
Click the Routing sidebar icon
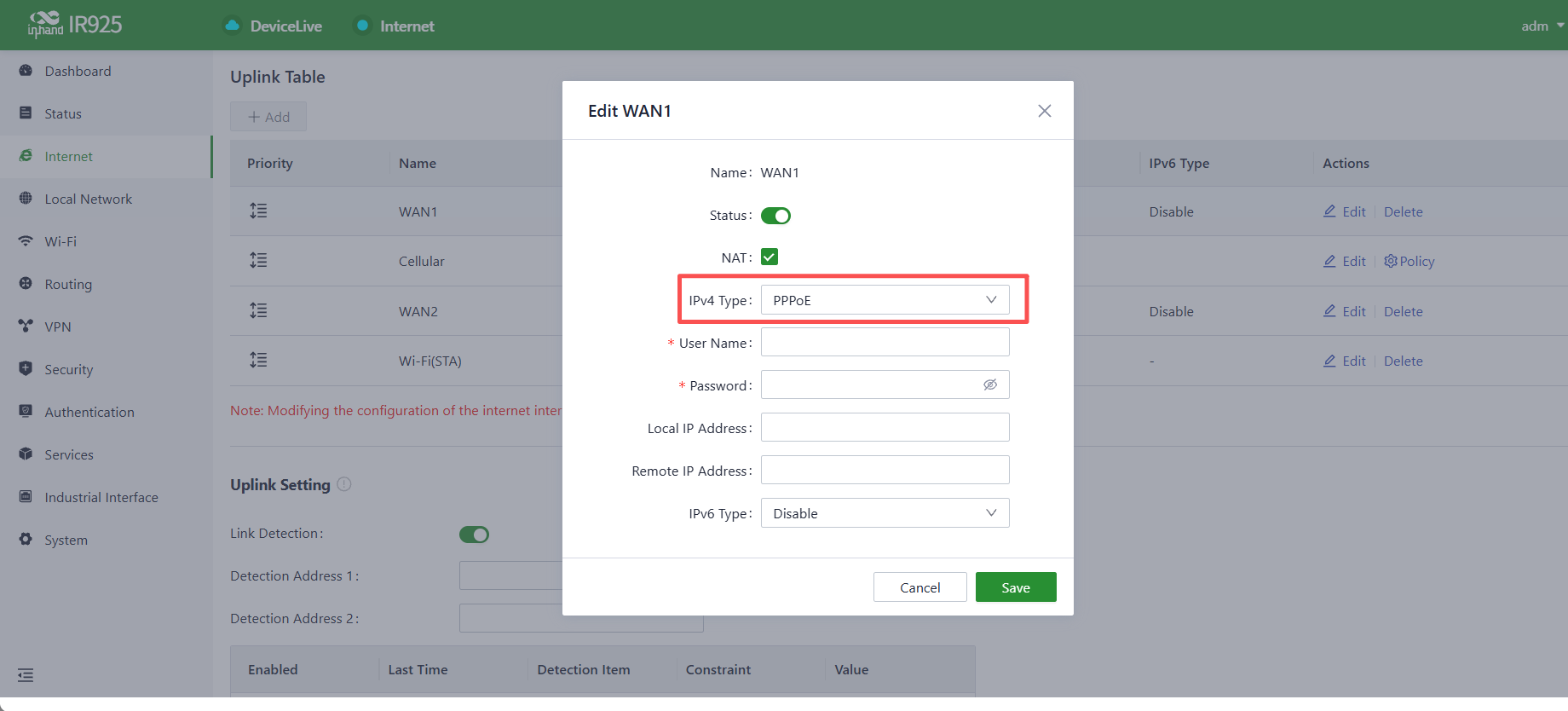pyautogui.click(x=26, y=284)
